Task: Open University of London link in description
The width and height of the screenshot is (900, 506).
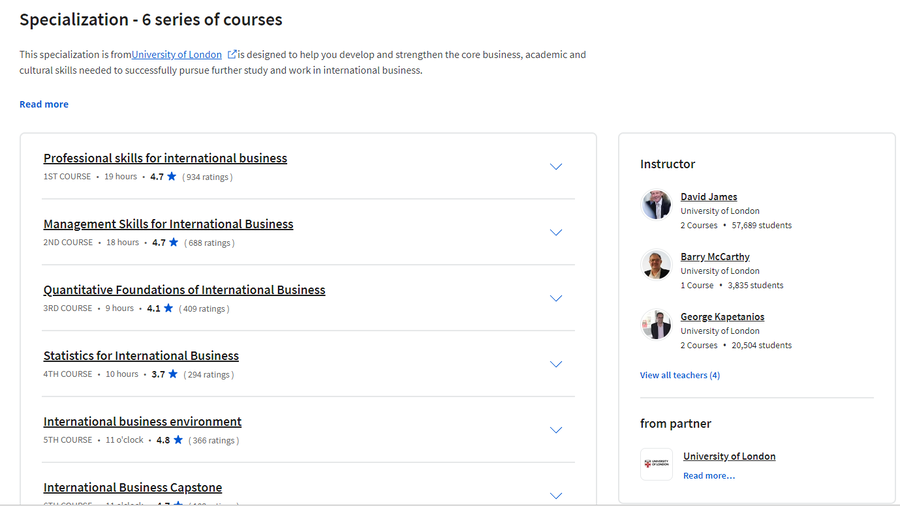Action: 176,55
